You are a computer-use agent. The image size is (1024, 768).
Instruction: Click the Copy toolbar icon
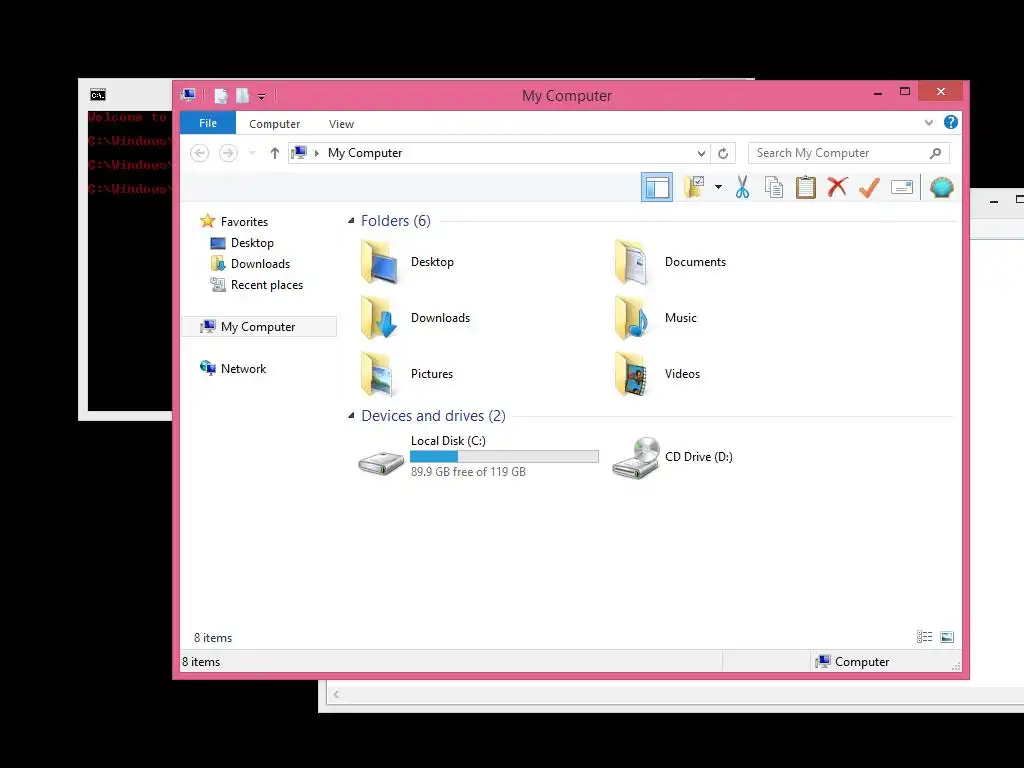[774, 187]
